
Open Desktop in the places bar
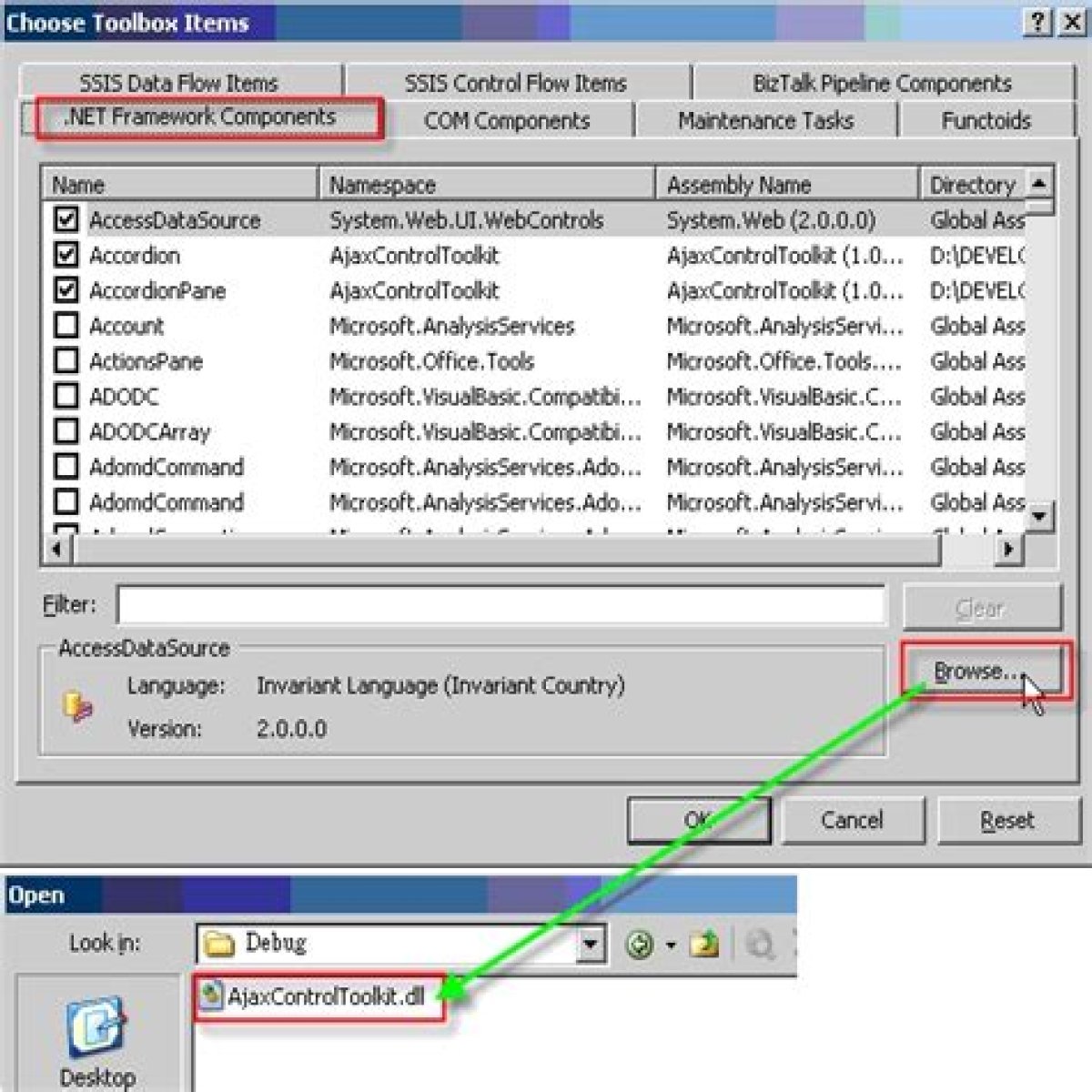tap(98, 1042)
